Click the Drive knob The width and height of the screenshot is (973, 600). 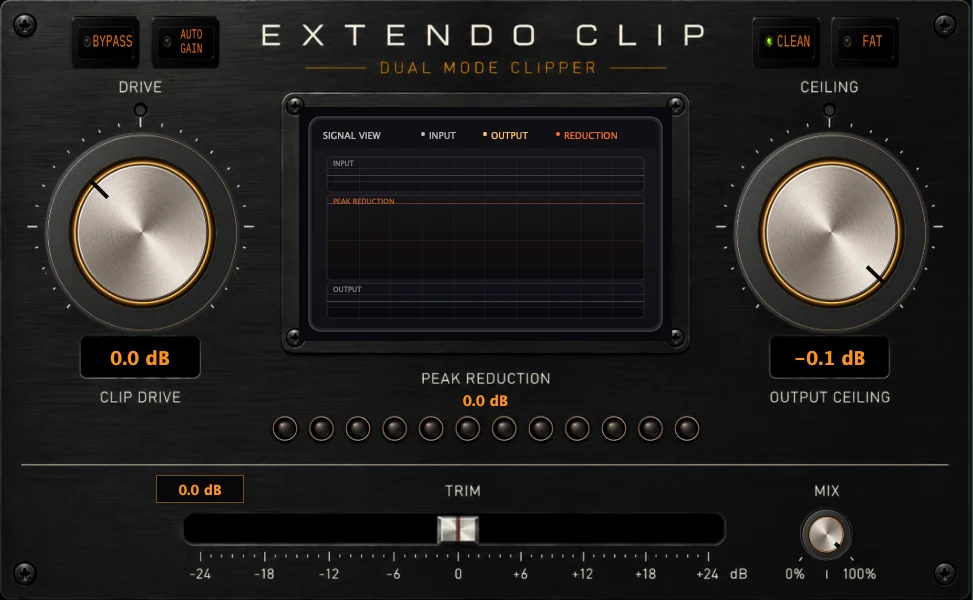[x=142, y=231]
